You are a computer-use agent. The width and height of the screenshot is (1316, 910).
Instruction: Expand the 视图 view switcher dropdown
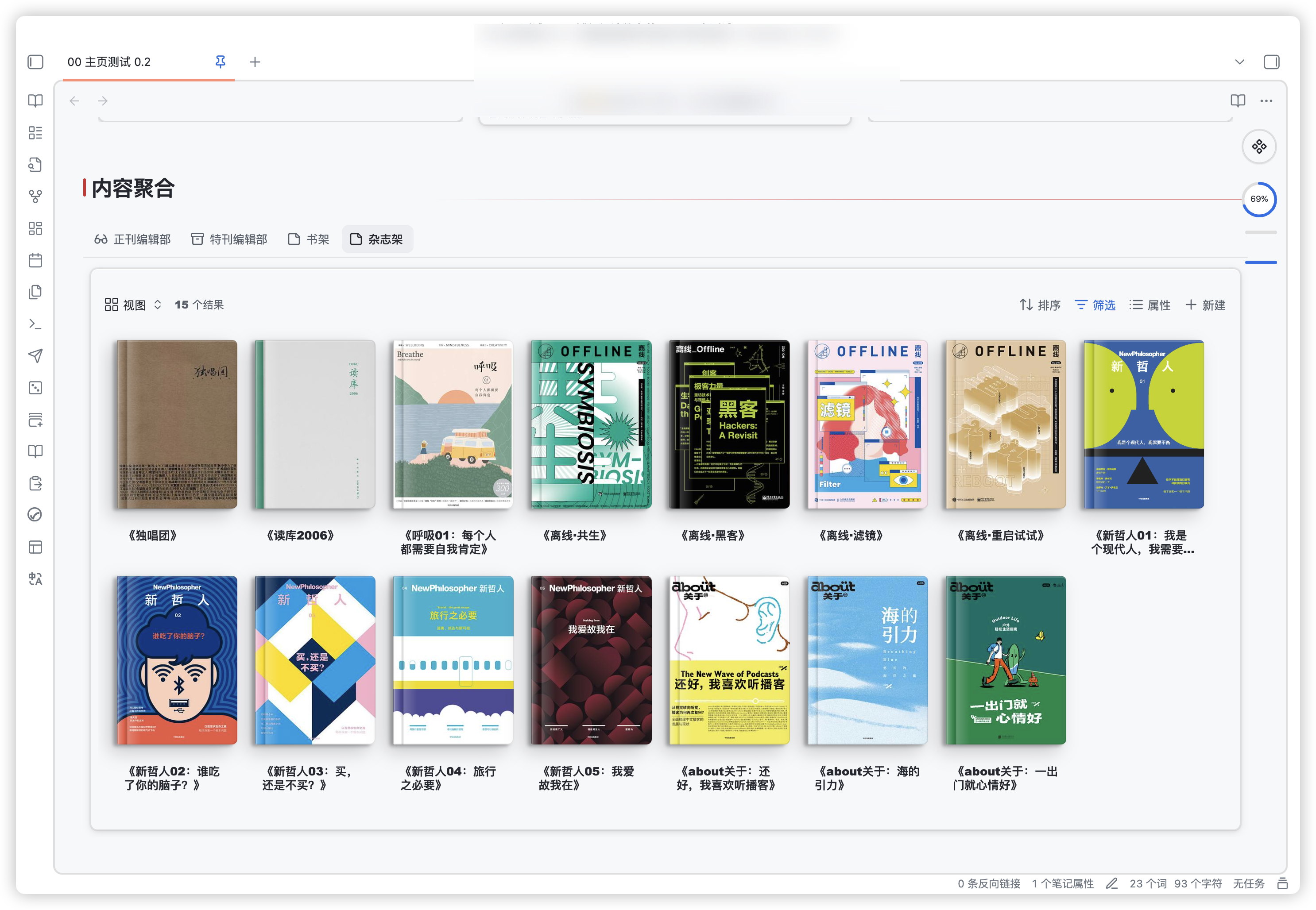[134, 305]
